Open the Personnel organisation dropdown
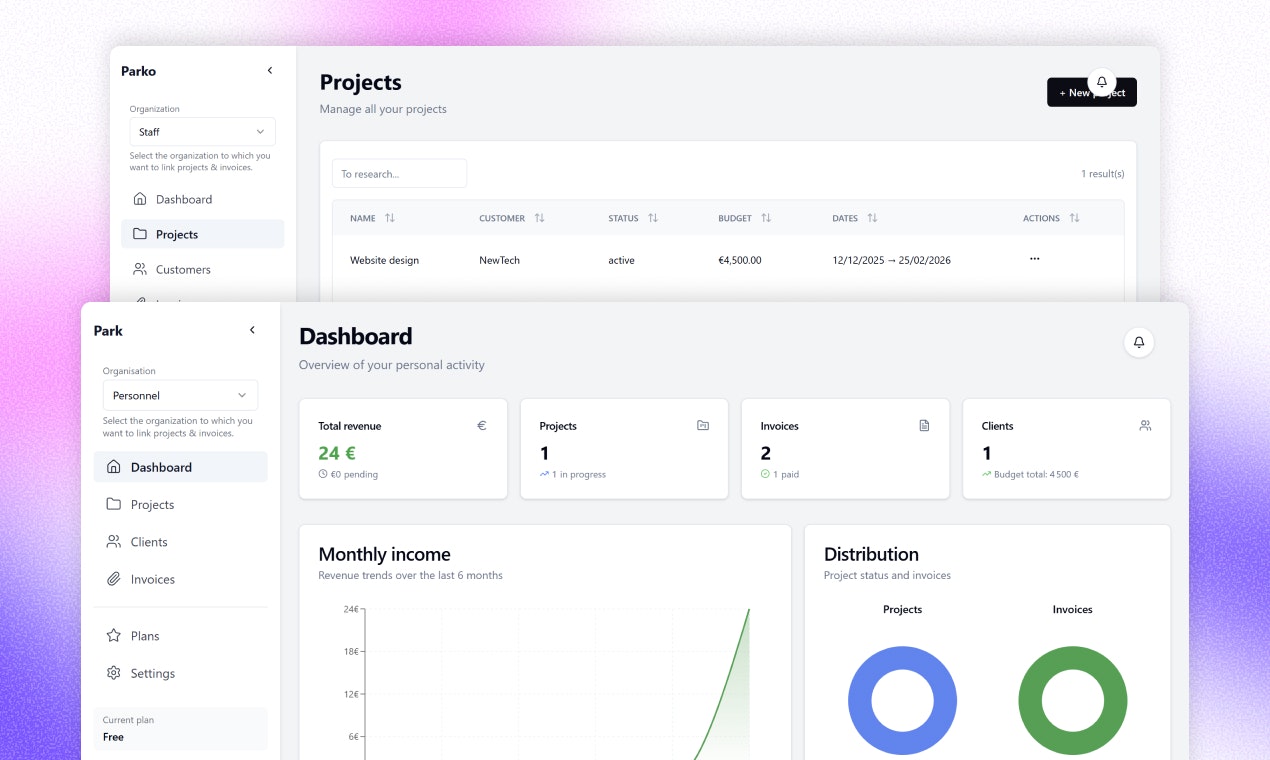Viewport: 1270px width, 760px height. pyautogui.click(x=180, y=394)
